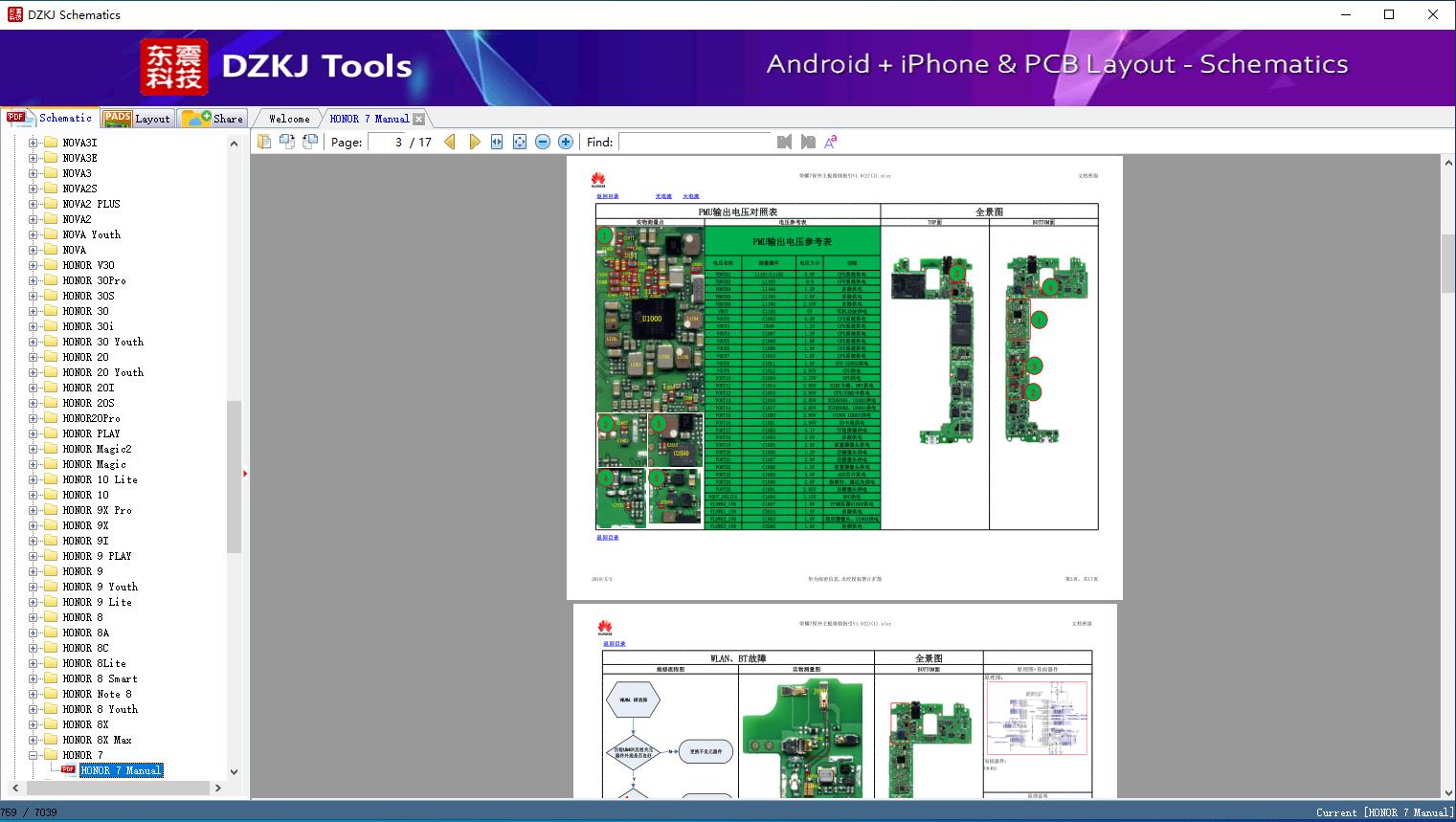Click the folder icon for NOVA3I
The height and width of the screenshot is (822, 1456).
pyautogui.click(x=51, y=143)
